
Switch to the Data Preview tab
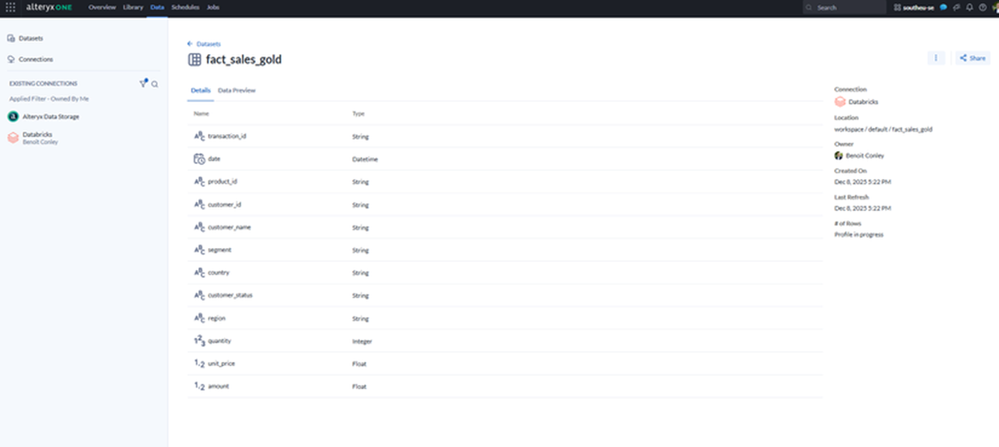236,90
